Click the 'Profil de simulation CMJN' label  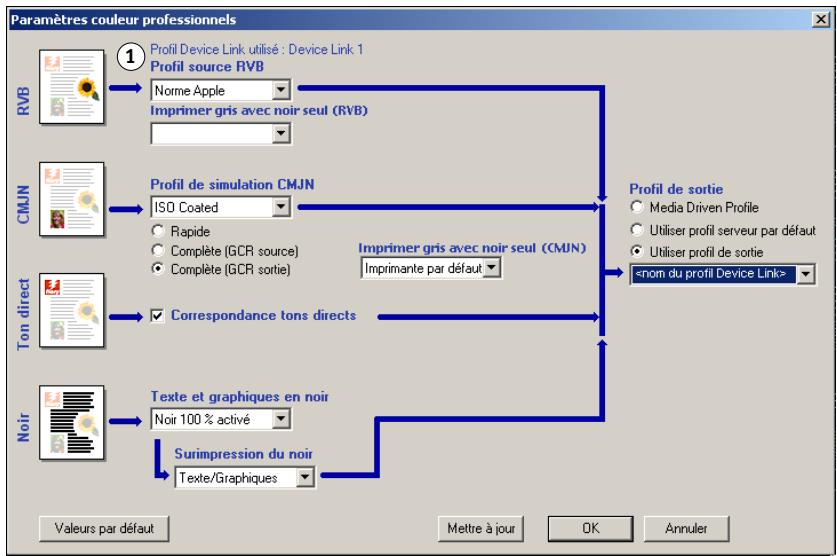pyautogui.click(x=232, y=185)
